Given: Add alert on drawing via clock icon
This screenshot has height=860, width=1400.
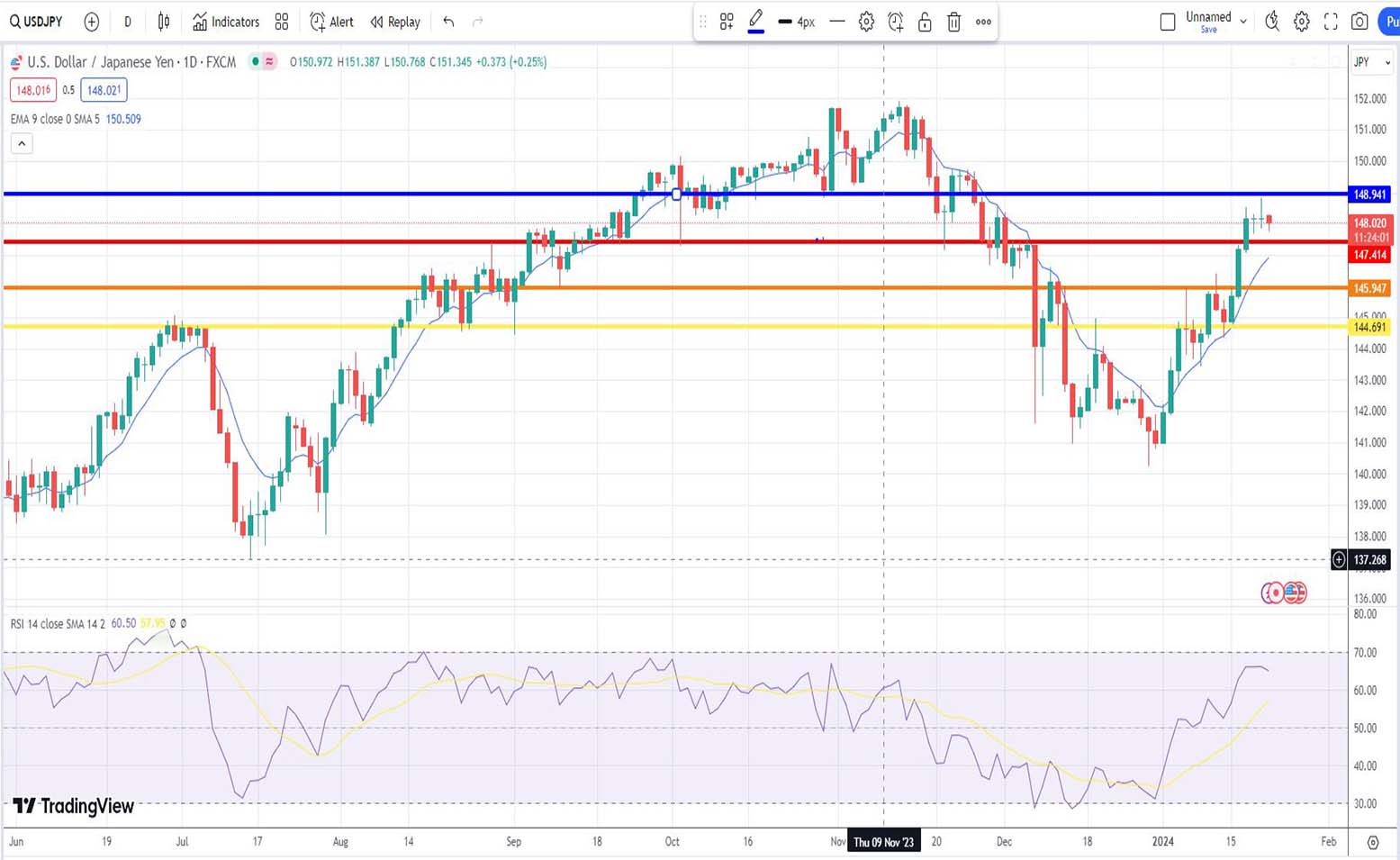Looking at the screenshot, I should tap(895, 22).
